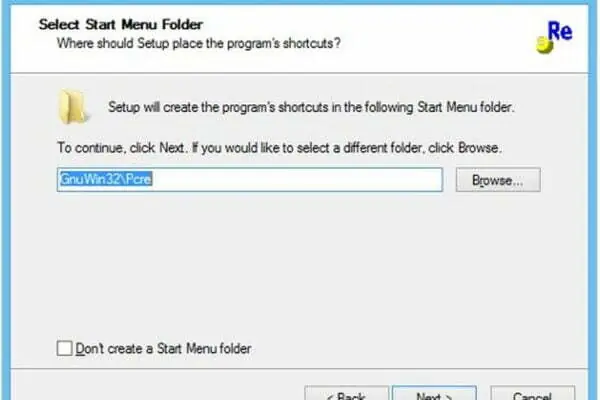Click the blank area below the path field
Viewport: 600px width, 400px height.
pyautogui.click(x=298, y=264)
